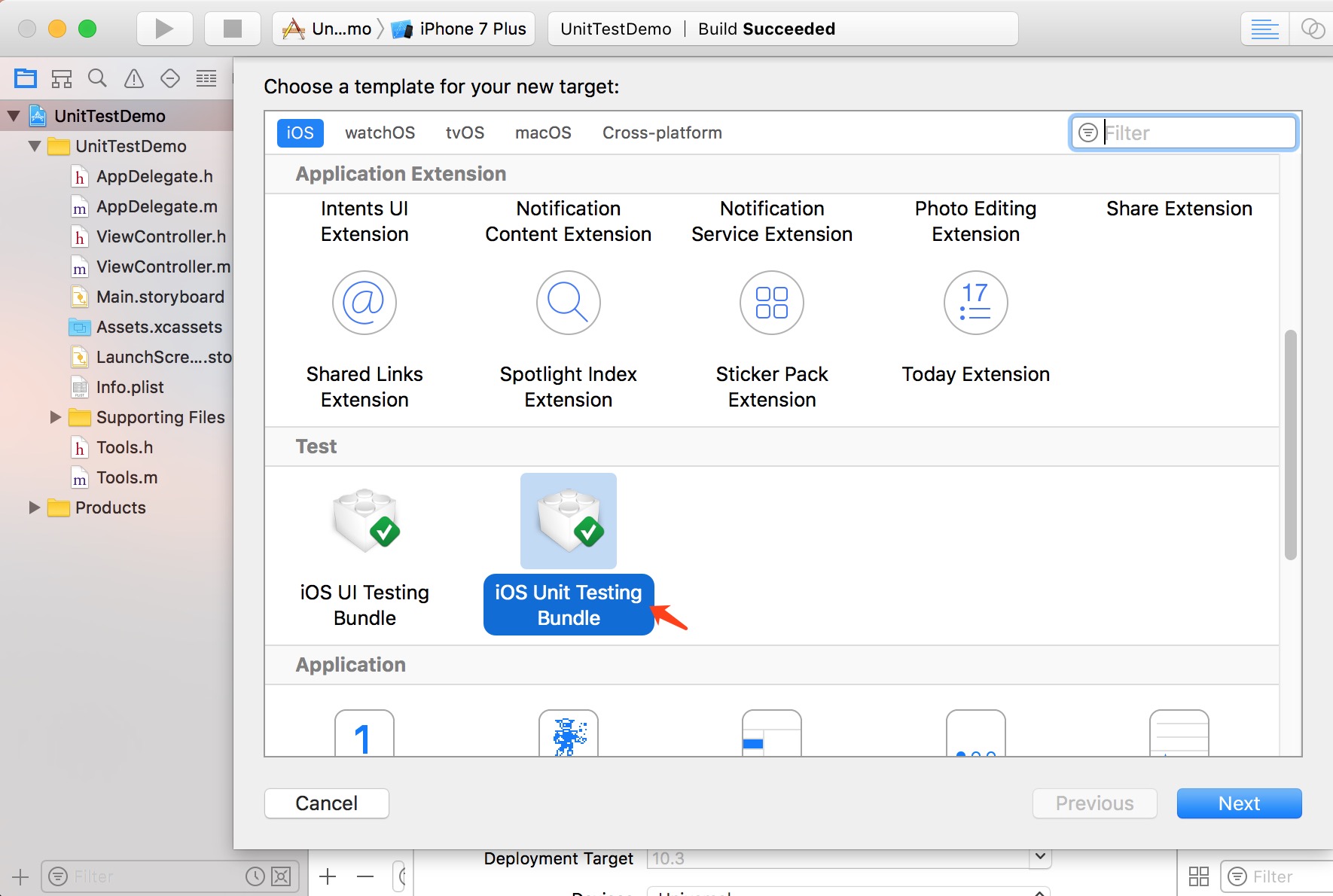This screenshot has width=1333, height=896.
Task: Select the Standard editor icon
Action: [x=1264, y=29]
